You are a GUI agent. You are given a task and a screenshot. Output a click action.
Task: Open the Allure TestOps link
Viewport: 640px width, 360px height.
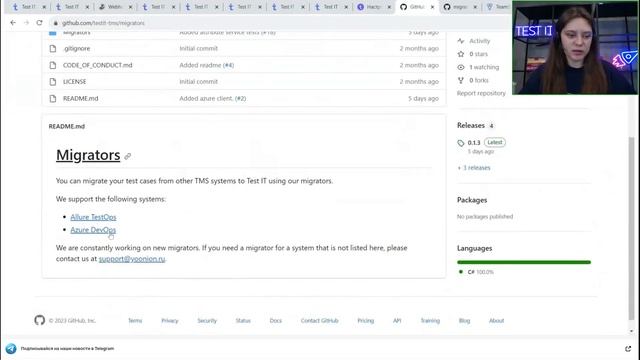point(93,217)
